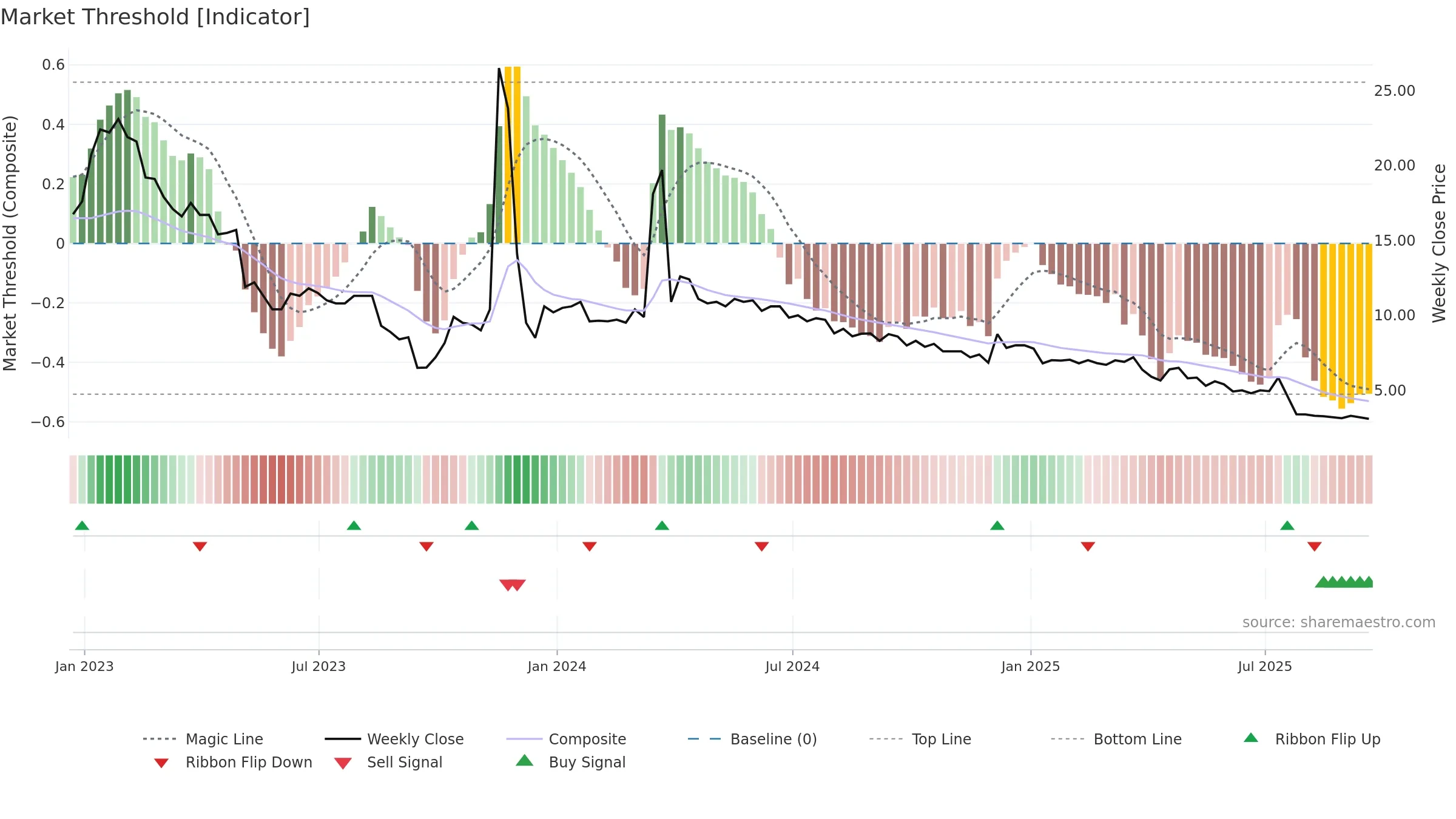
Task: Click the ribbon flip down marker between Jan and Jul 2023
Action: point(200,547)
